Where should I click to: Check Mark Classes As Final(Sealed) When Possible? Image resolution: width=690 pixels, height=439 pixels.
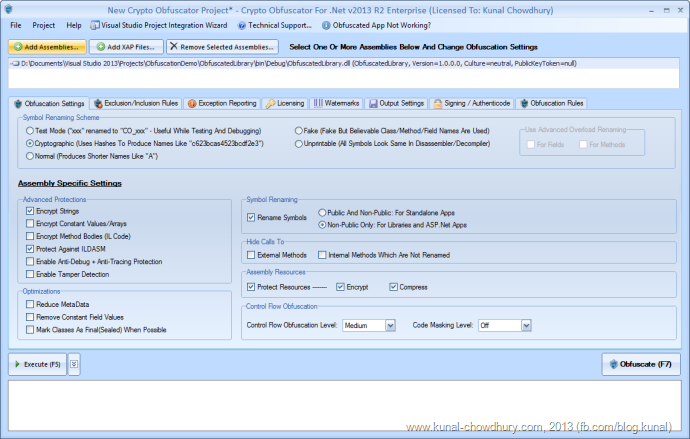coord(30,330)
